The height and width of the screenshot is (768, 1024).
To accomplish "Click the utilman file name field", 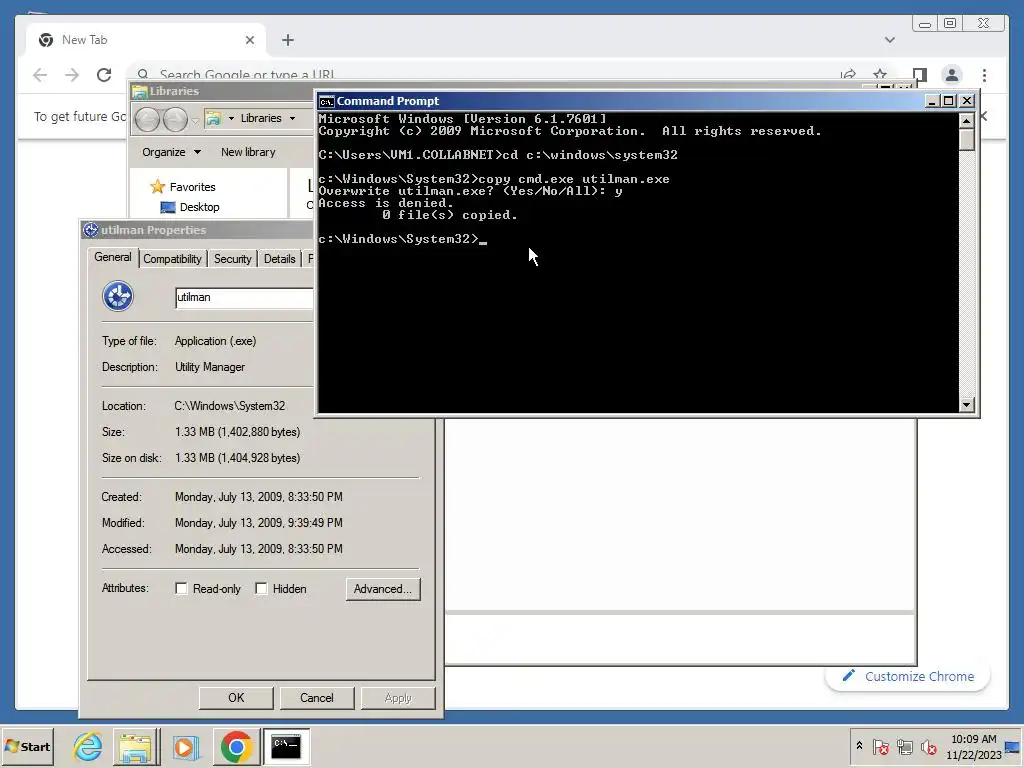I will pyautogui.click(x=244, y=297).
